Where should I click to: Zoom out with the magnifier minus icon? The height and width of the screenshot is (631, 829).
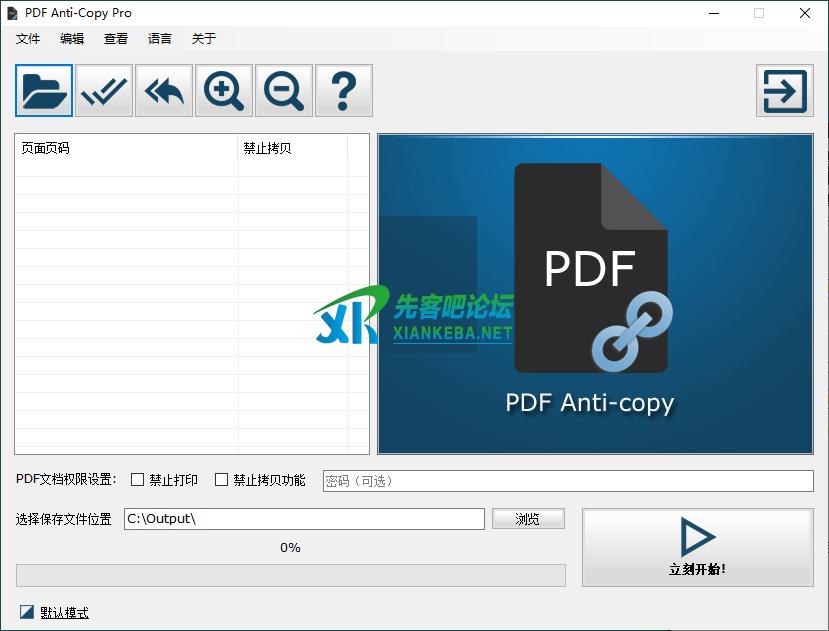(284, 91)
